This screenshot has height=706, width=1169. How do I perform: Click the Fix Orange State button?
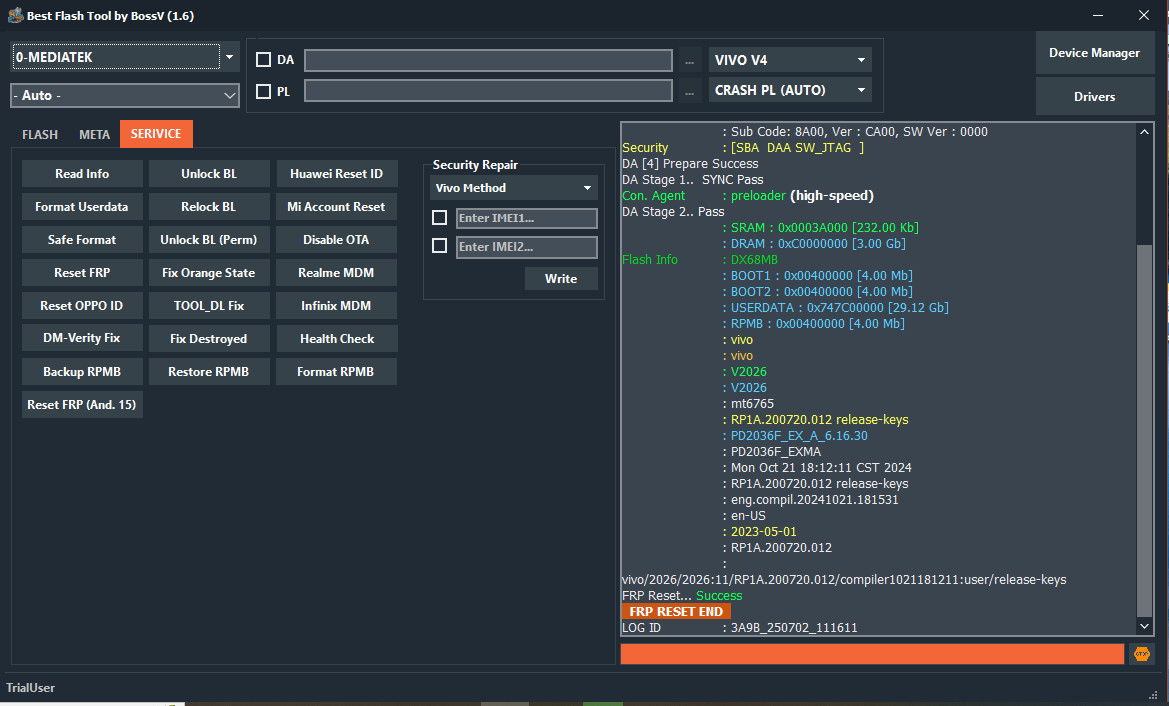[x=208, y=273]
